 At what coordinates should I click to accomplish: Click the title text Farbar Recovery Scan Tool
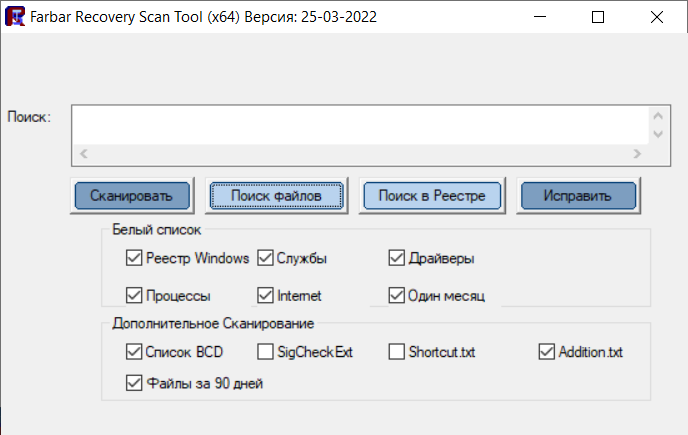click(116, 17)
